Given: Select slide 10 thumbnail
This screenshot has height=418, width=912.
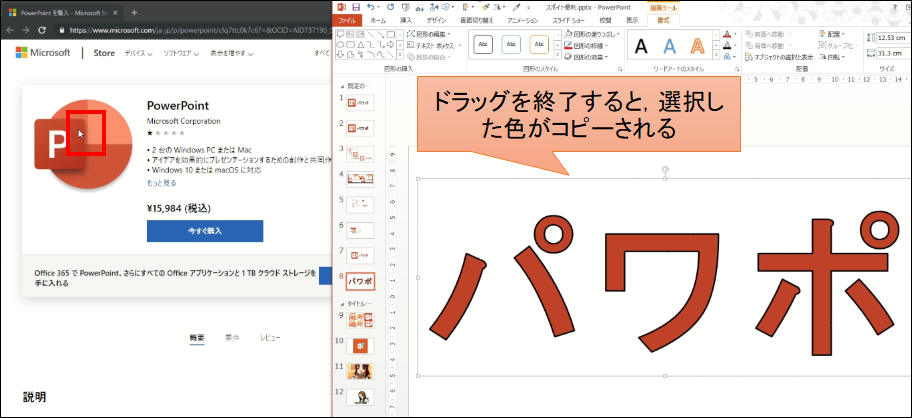Looking at the screenshot, I should (361, 345).
